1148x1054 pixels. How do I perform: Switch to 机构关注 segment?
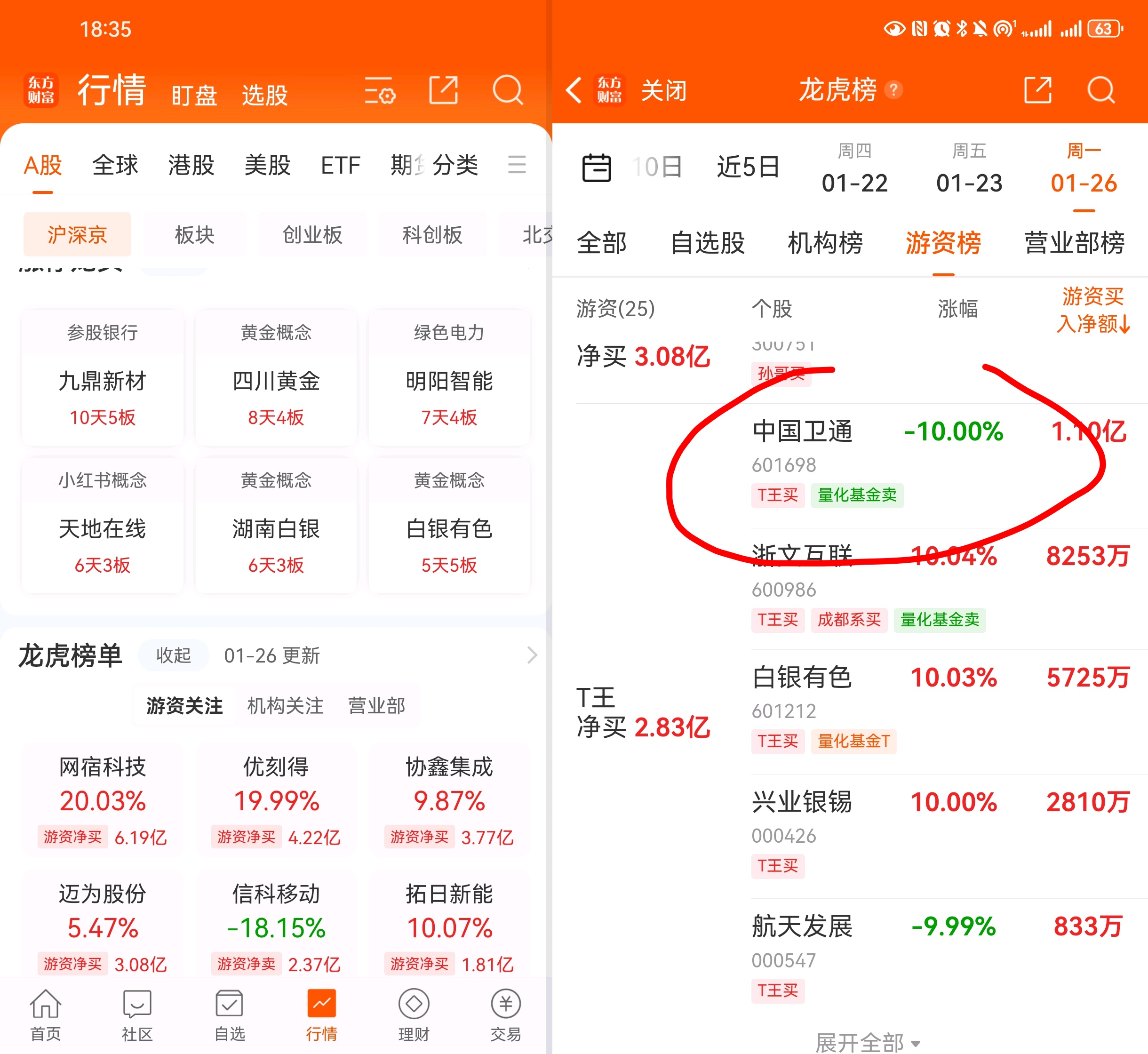click(x=285, y=705)
